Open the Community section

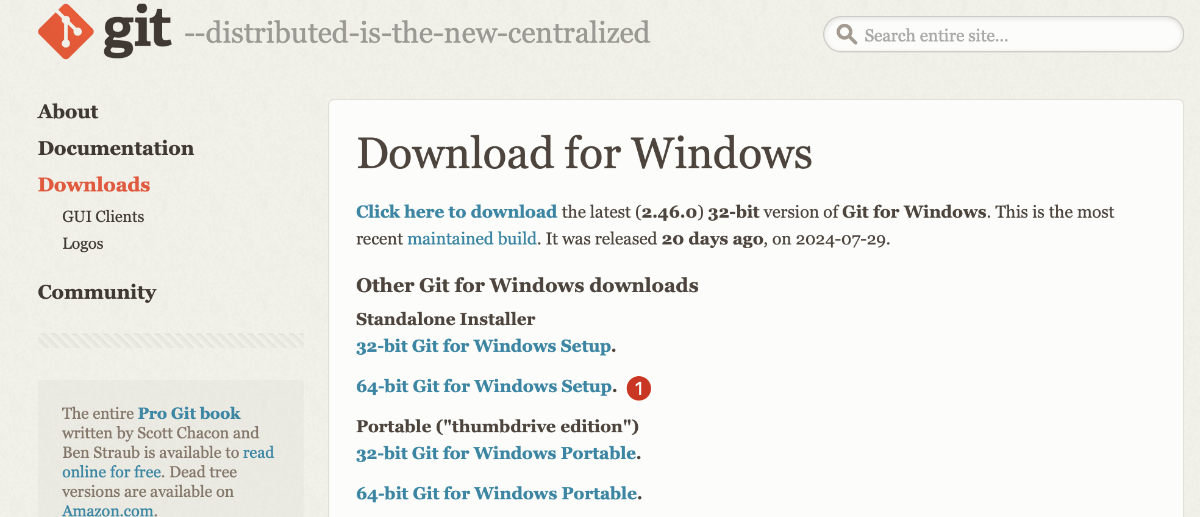97,292
